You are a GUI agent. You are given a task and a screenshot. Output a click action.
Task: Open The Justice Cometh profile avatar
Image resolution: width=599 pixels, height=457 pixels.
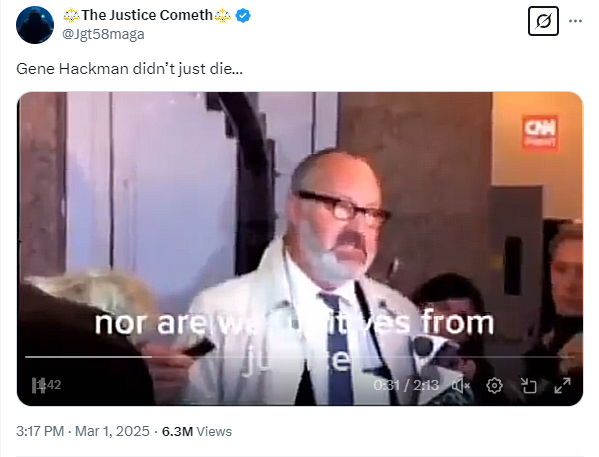[35, 25]
